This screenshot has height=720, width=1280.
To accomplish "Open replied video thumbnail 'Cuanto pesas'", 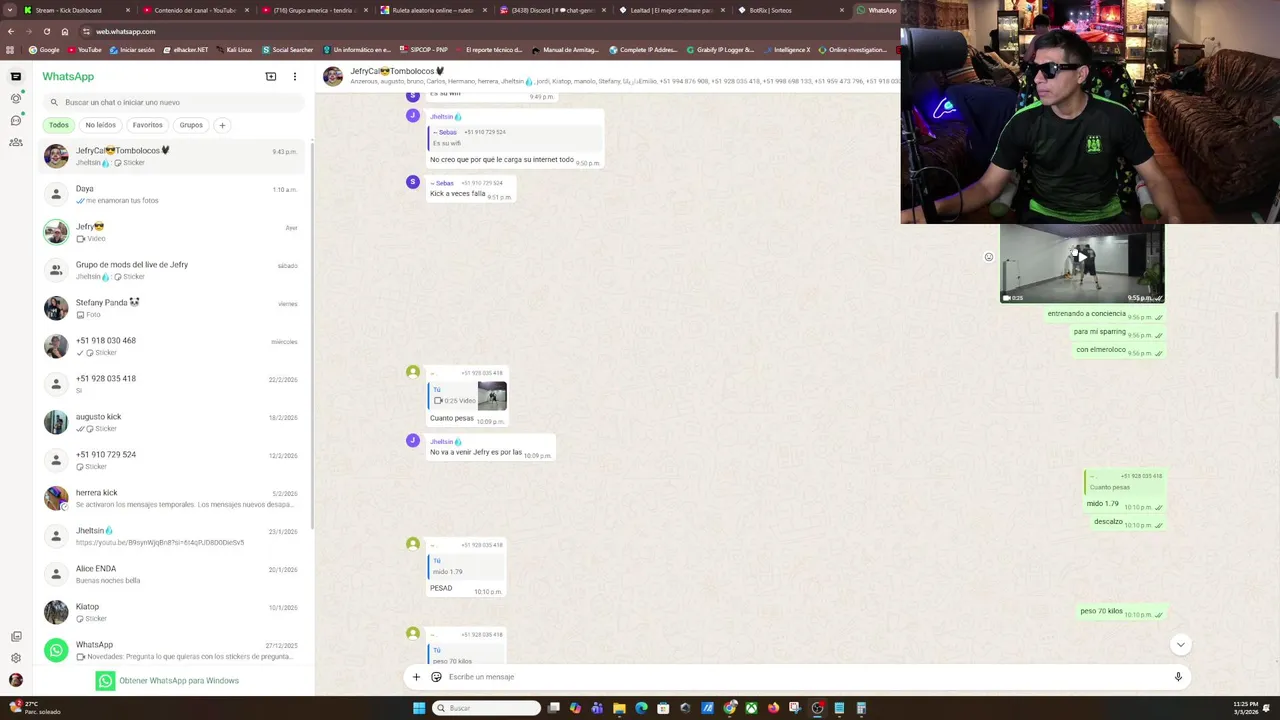I will 492,396.
